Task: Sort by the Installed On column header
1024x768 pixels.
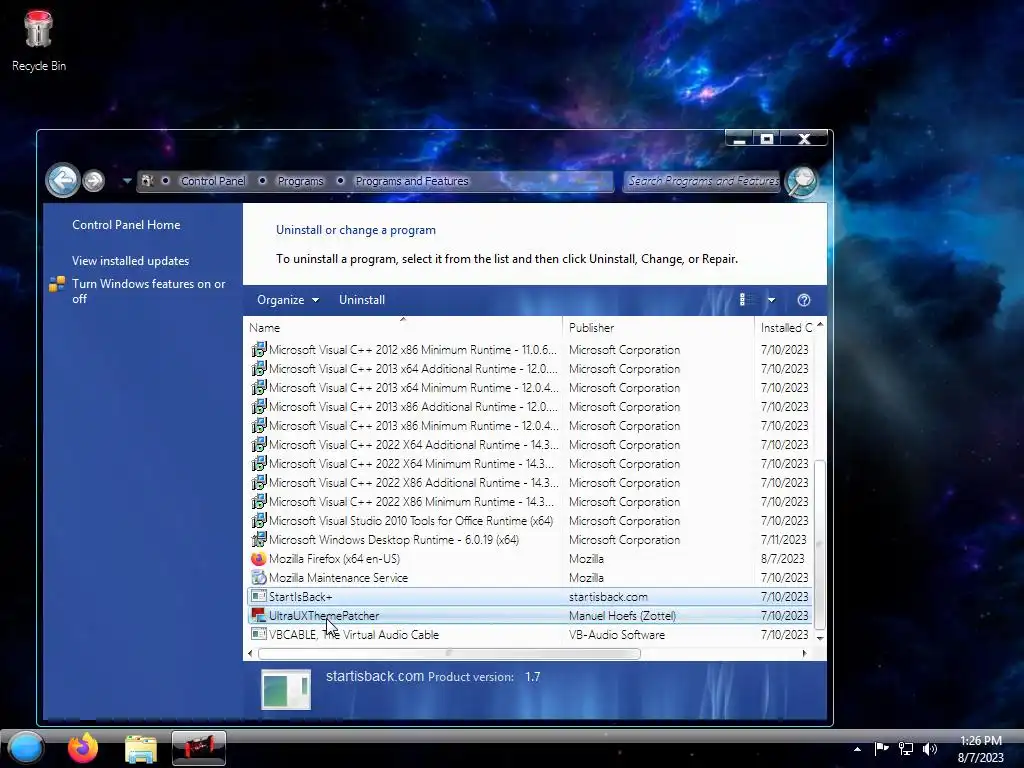Action: click(784, 328)
